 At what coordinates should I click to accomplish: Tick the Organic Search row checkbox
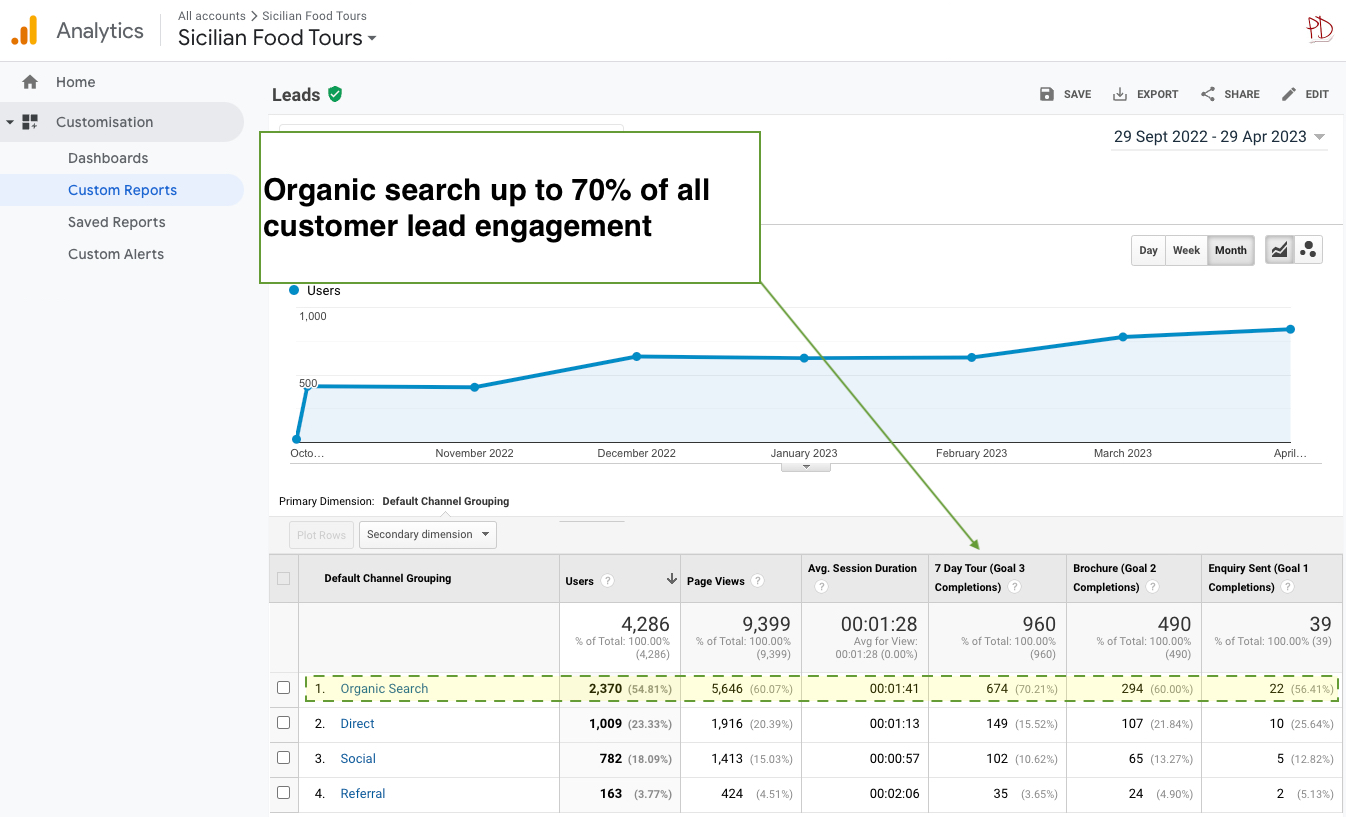click(x=284, y=688)
